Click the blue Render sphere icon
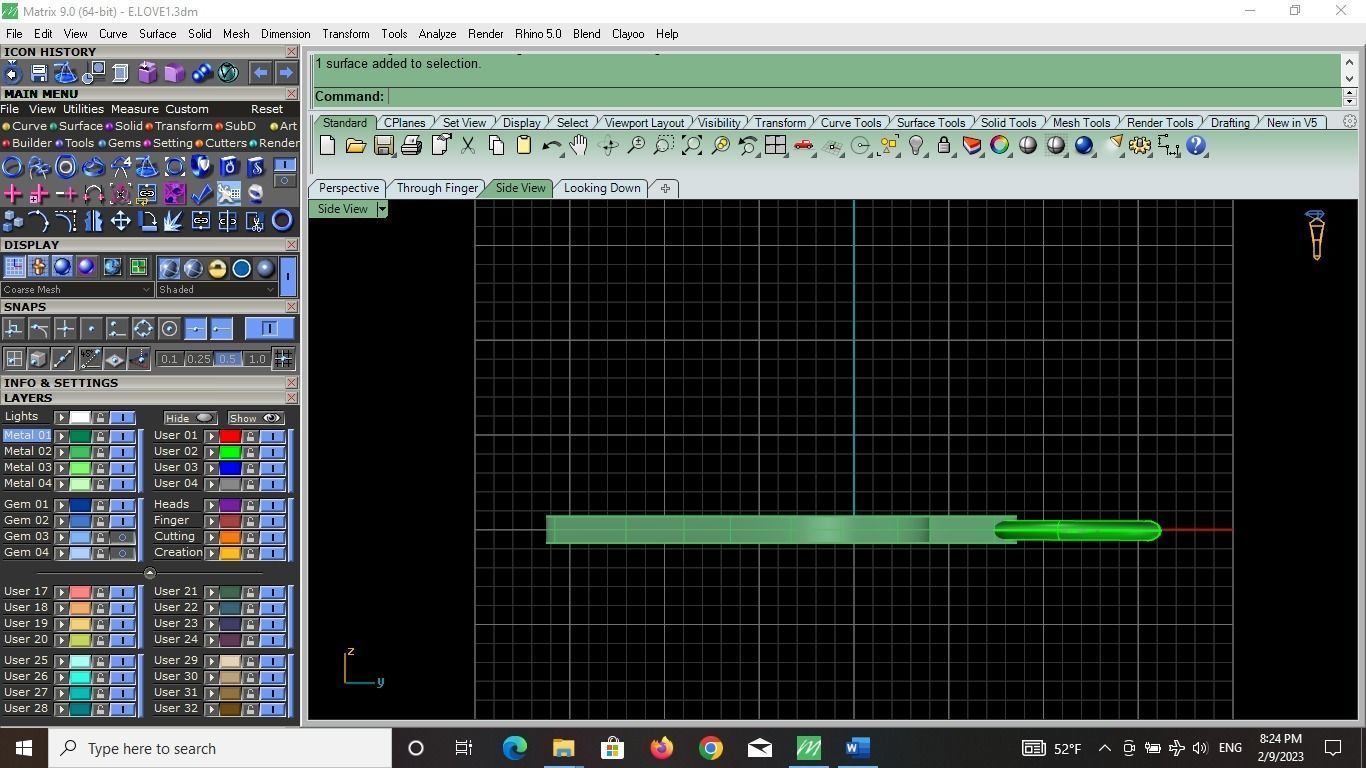 1083,146
